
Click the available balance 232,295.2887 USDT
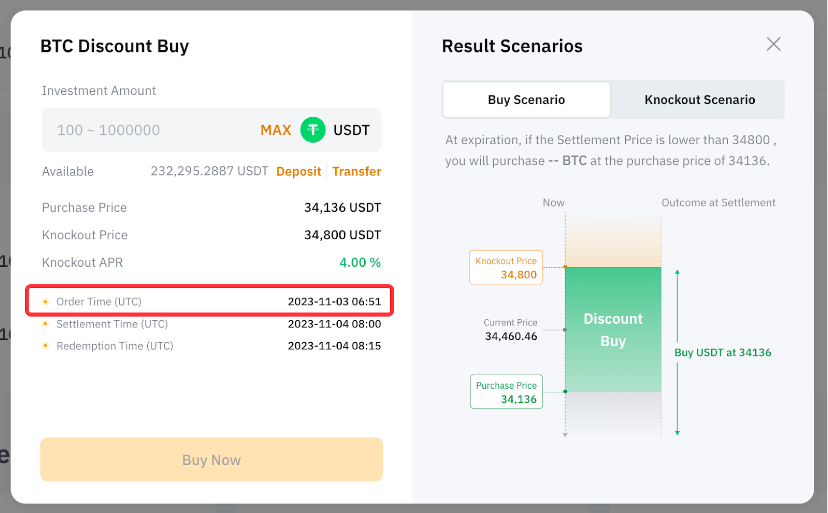coord(209,171)
